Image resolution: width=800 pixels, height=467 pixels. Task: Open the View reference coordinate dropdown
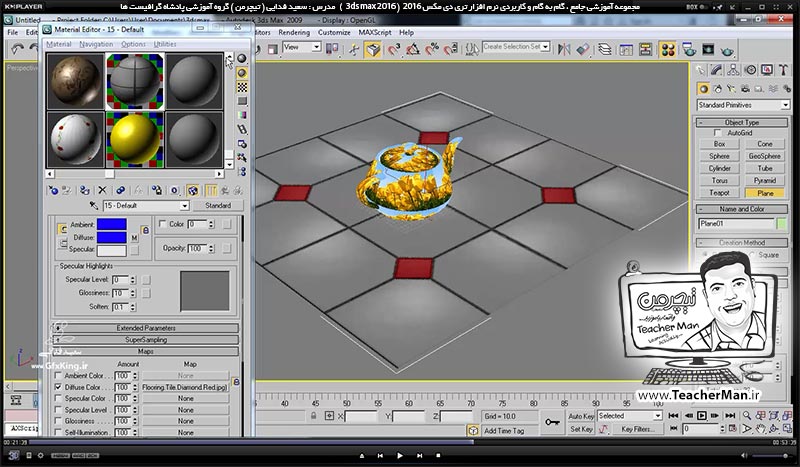(x=316, y=47)
